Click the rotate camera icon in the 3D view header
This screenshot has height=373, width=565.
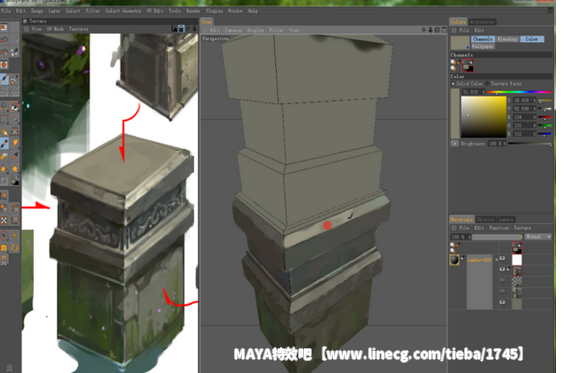tap(437, 30)
